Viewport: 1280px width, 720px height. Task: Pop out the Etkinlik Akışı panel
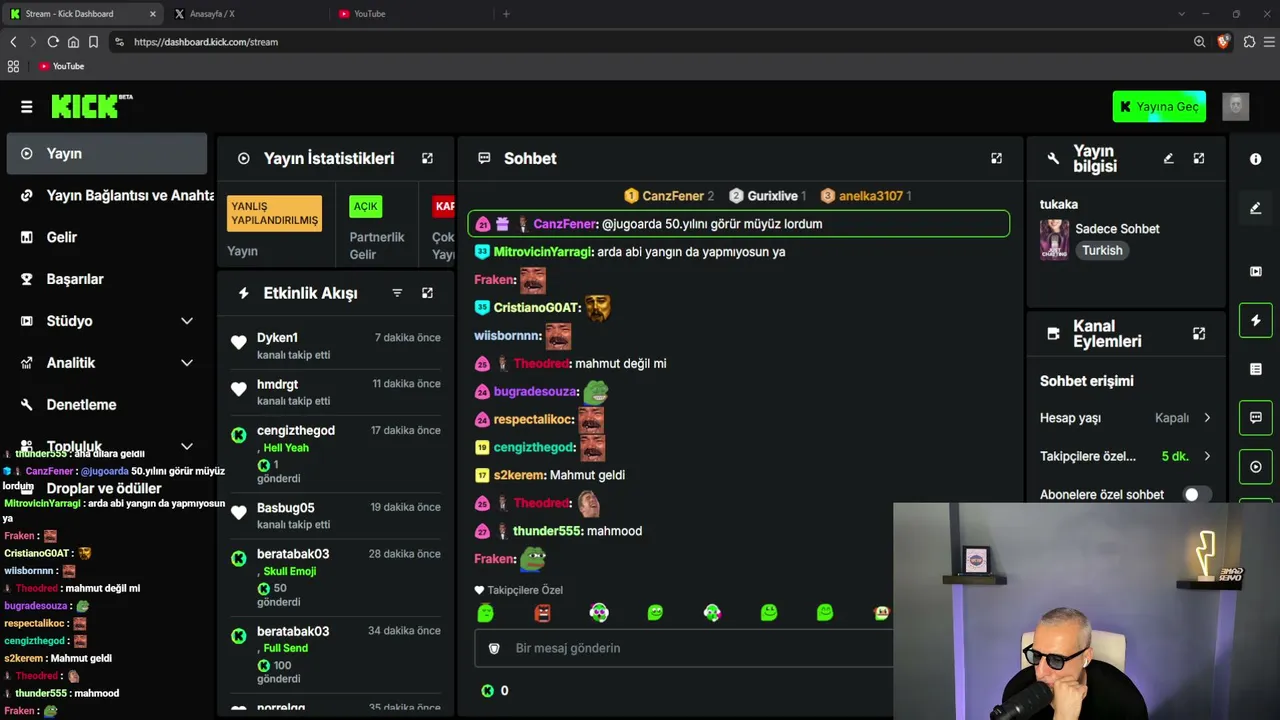[x=427, y=293]
